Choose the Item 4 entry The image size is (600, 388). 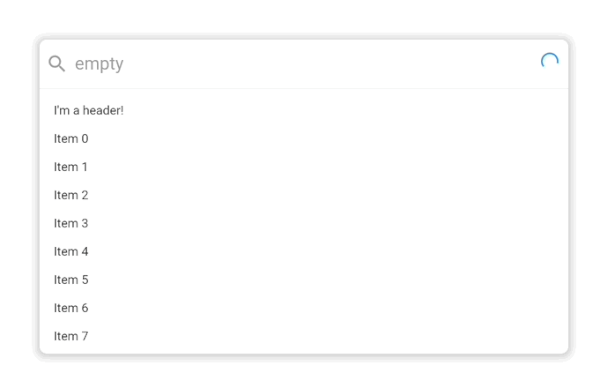coord(304,252)
